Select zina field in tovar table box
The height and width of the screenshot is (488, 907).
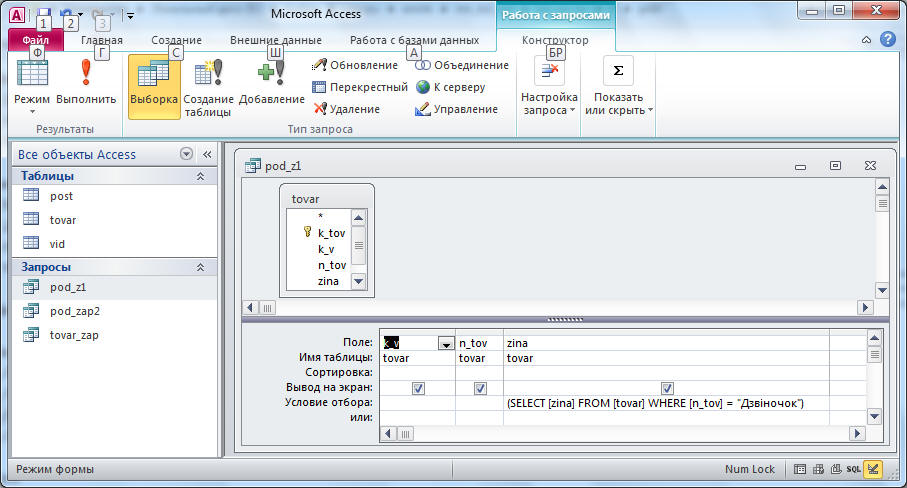click(328, 281)
